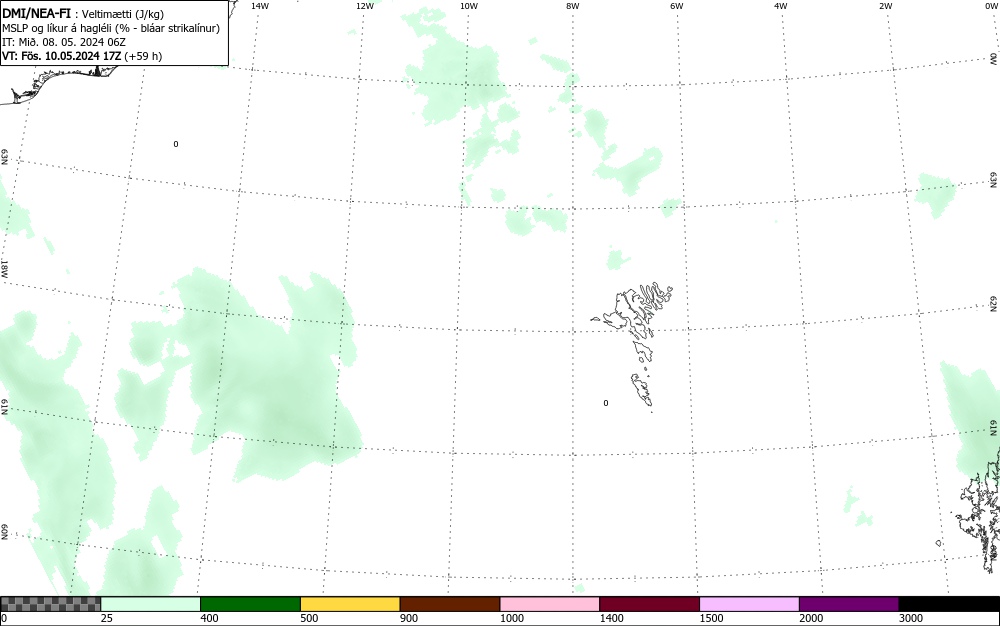Click the legend value 2000

click(811, 618)
